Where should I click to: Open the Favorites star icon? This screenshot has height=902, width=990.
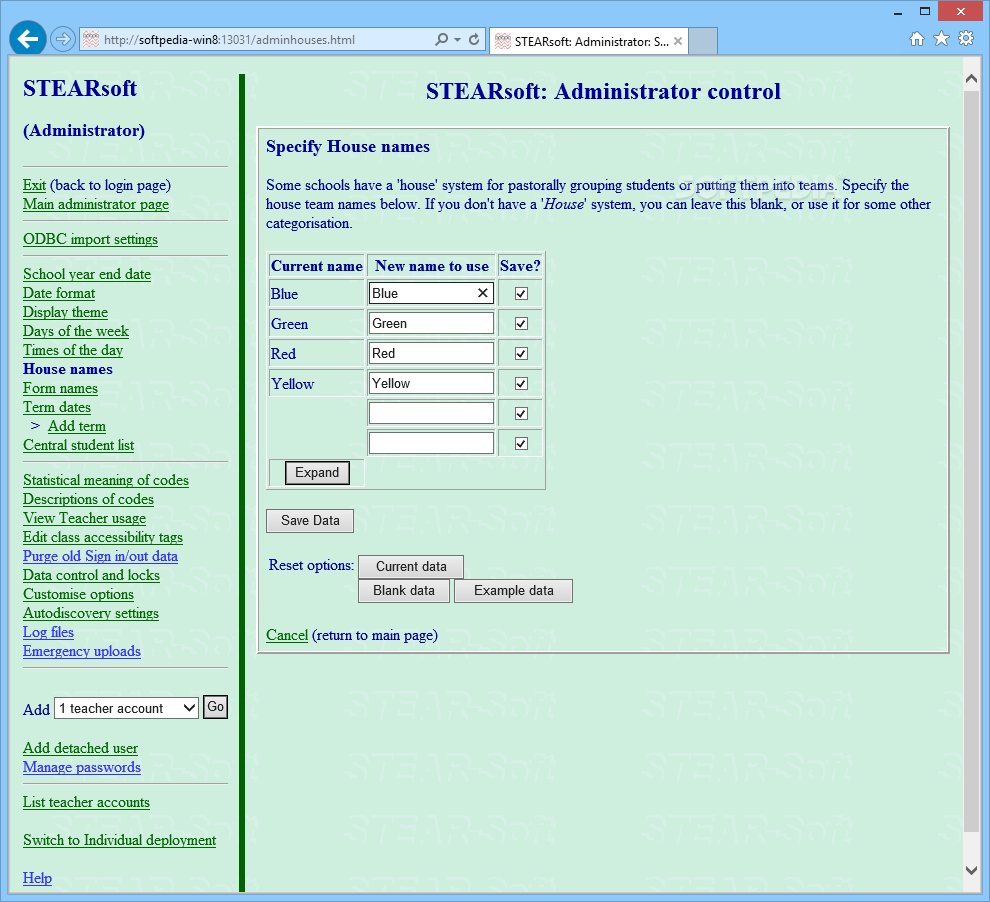click(x=941, y=39)
